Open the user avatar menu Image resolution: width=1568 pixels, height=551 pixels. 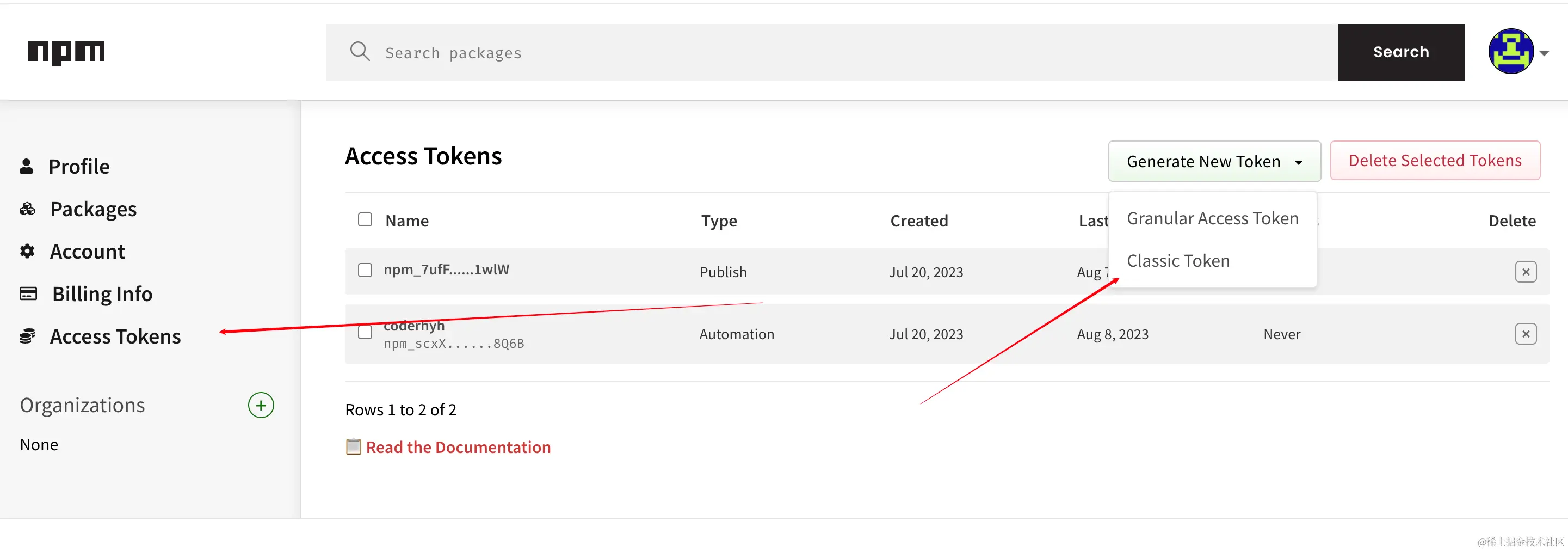1511,52
